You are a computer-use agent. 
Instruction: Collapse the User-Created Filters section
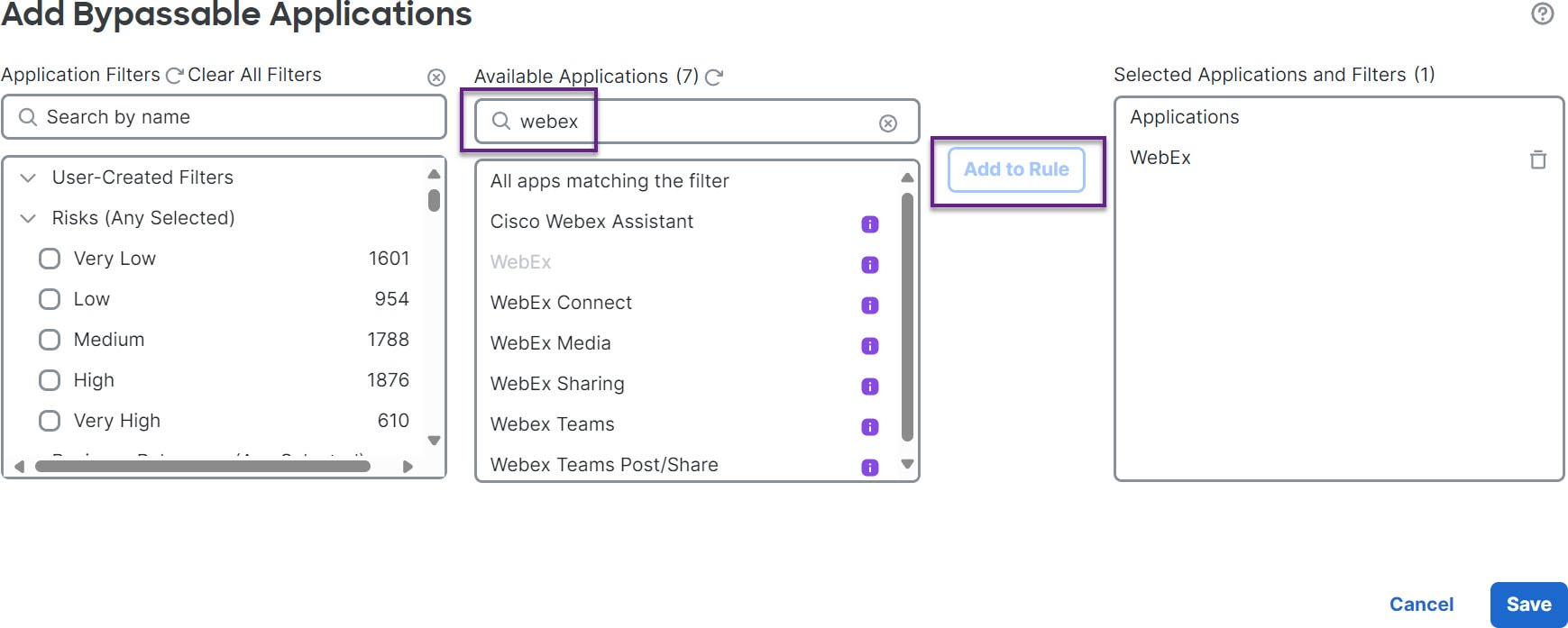[x=28, y=177]
